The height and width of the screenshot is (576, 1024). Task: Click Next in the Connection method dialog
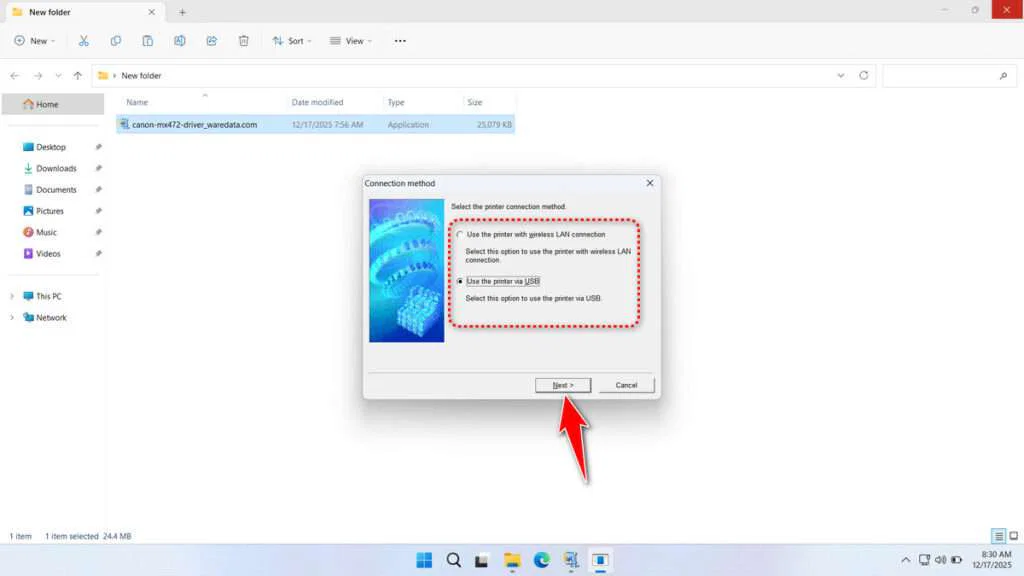click(x=563, y=385)
